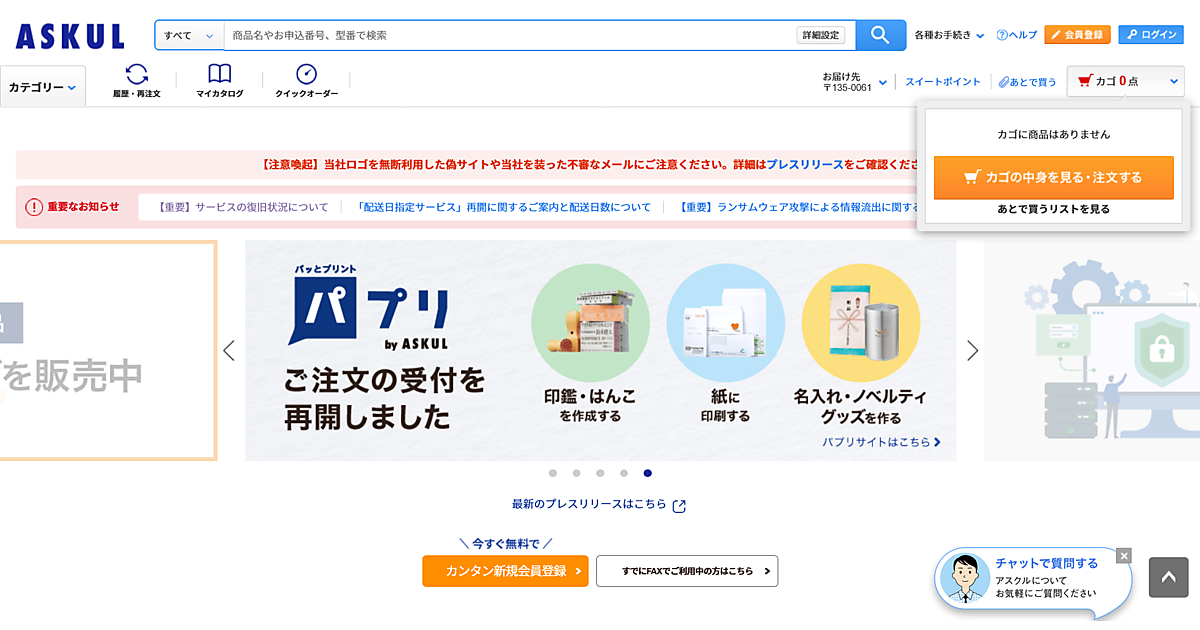
Task: Open the 各種お手続き dropdown
Action: pyautogui.click(x=949, y=35)
